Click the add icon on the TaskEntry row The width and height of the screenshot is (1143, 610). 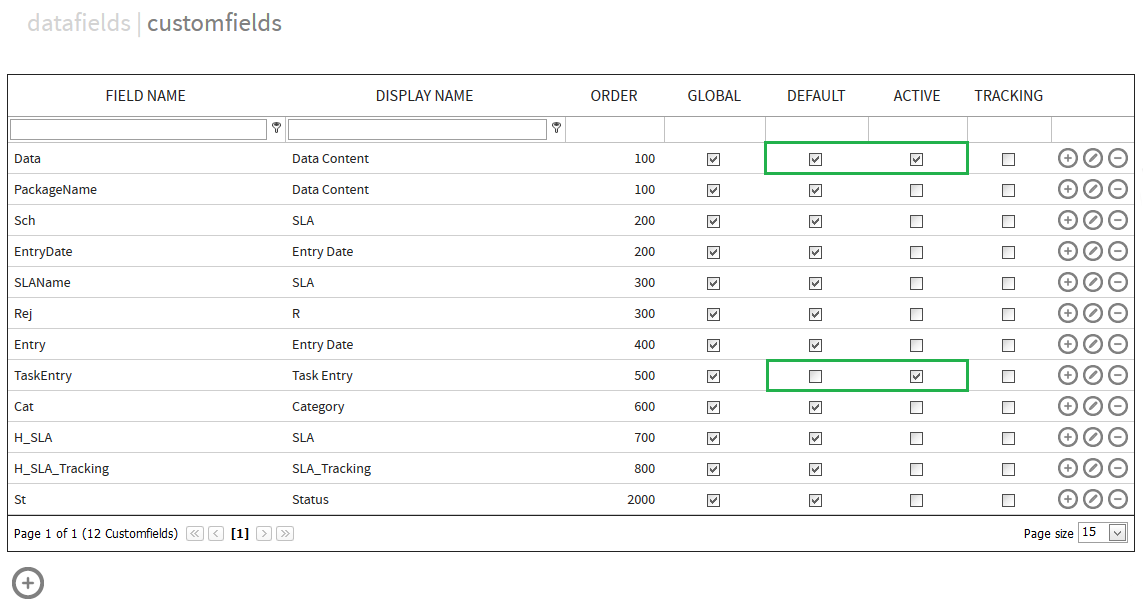coord(1068,375)
